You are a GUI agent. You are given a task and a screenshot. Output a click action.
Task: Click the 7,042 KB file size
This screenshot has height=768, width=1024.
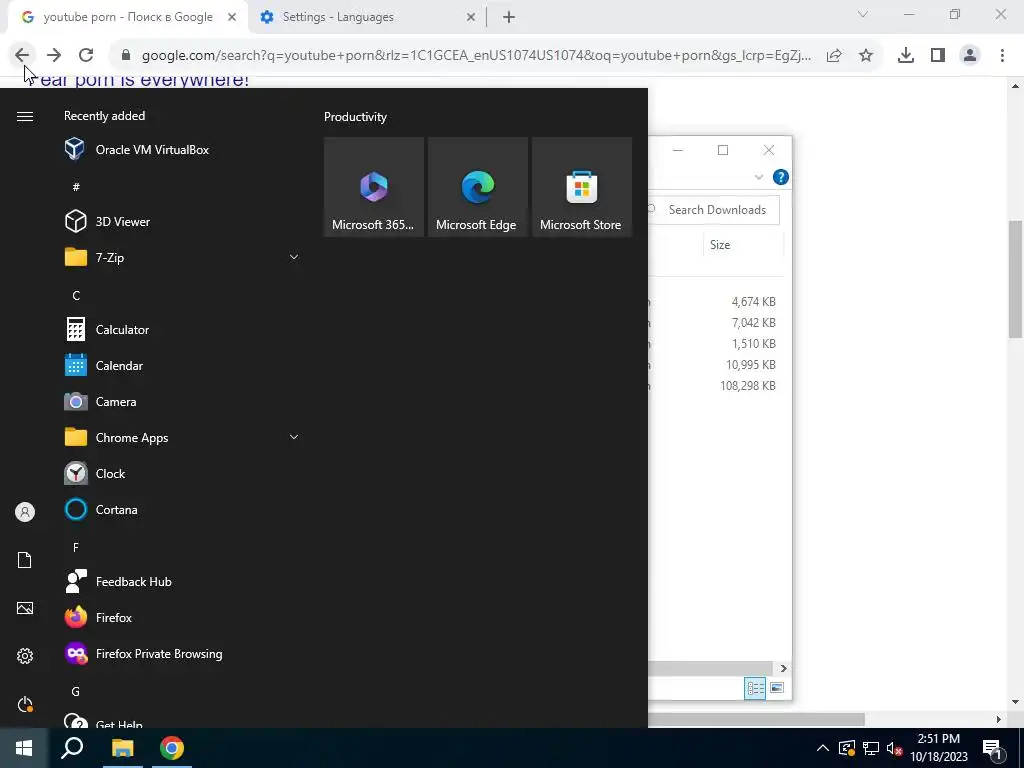pos(754,323)
